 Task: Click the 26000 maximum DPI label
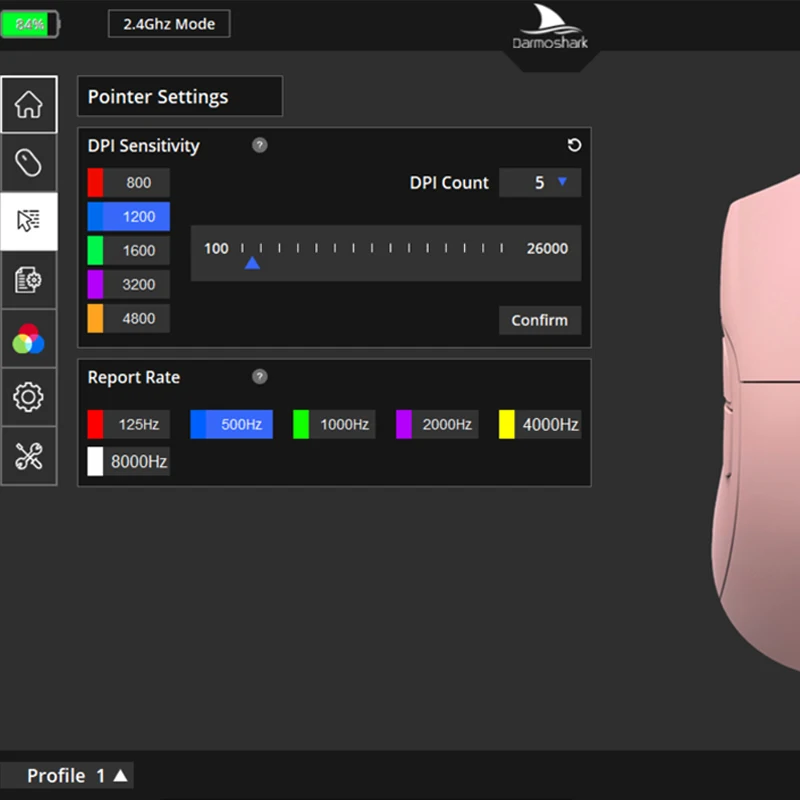[547, 248]
